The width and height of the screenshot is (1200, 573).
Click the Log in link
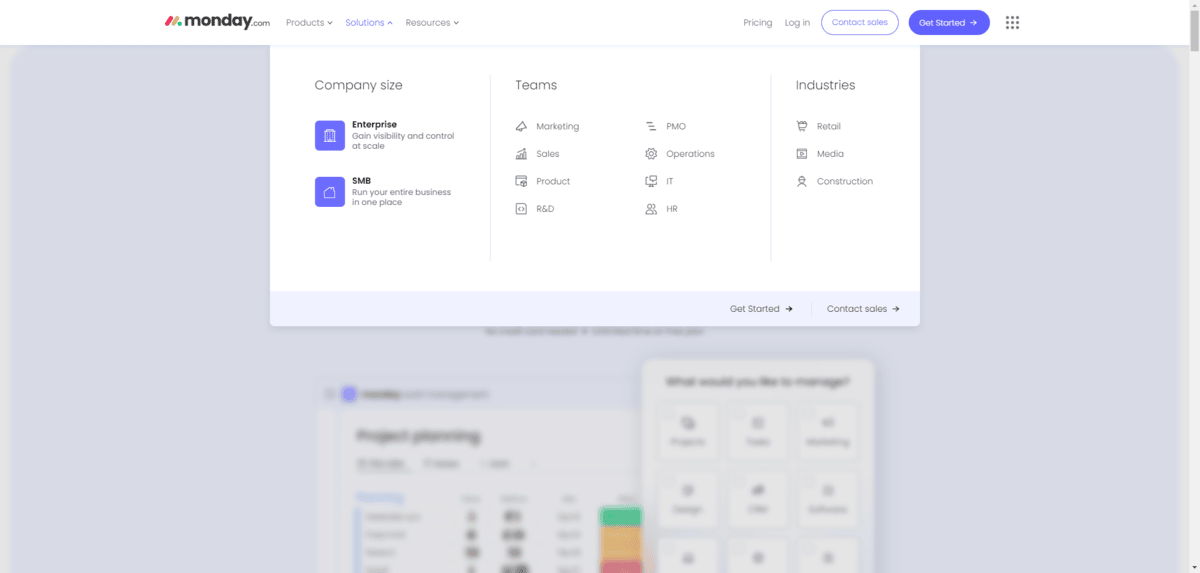click(797, 23)
